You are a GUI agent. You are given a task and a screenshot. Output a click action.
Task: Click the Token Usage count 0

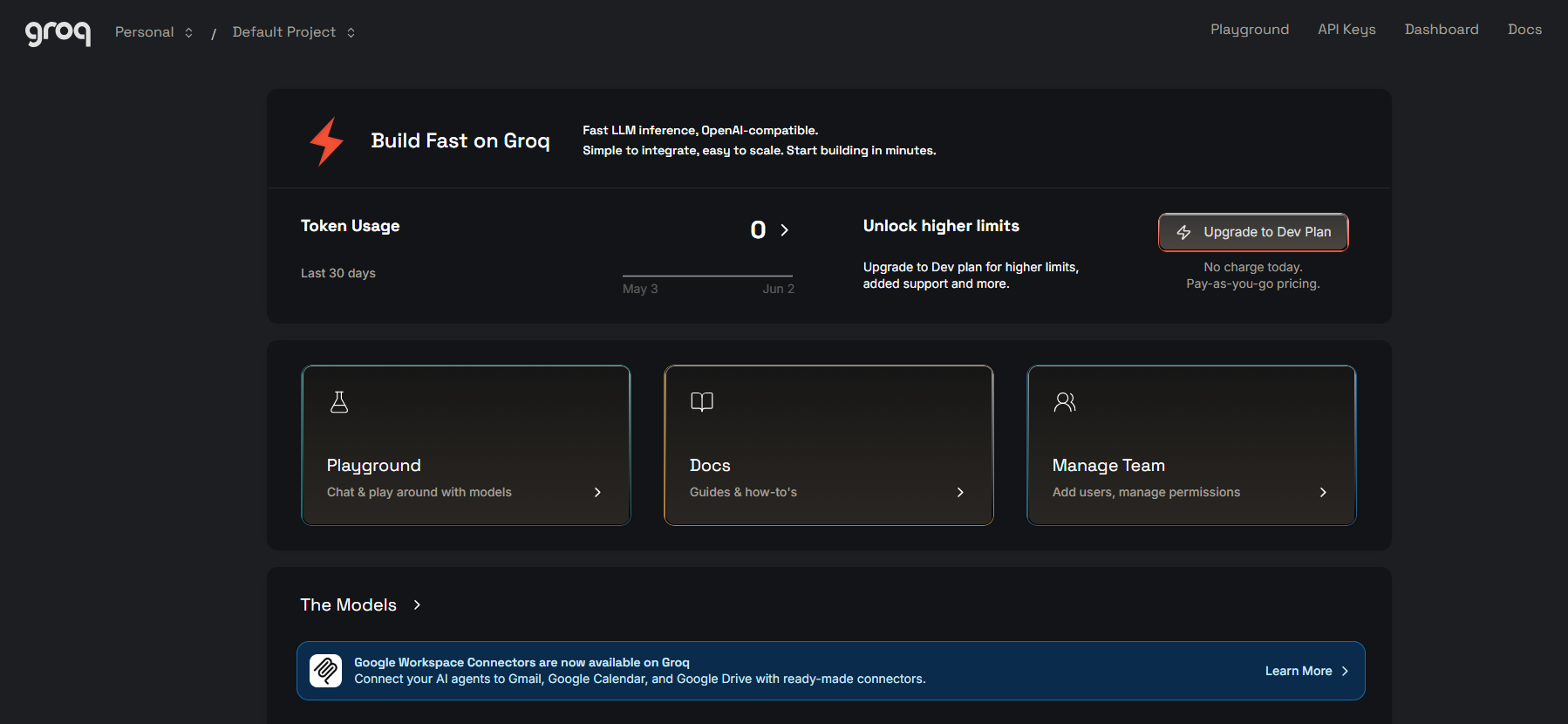[758, 230]
